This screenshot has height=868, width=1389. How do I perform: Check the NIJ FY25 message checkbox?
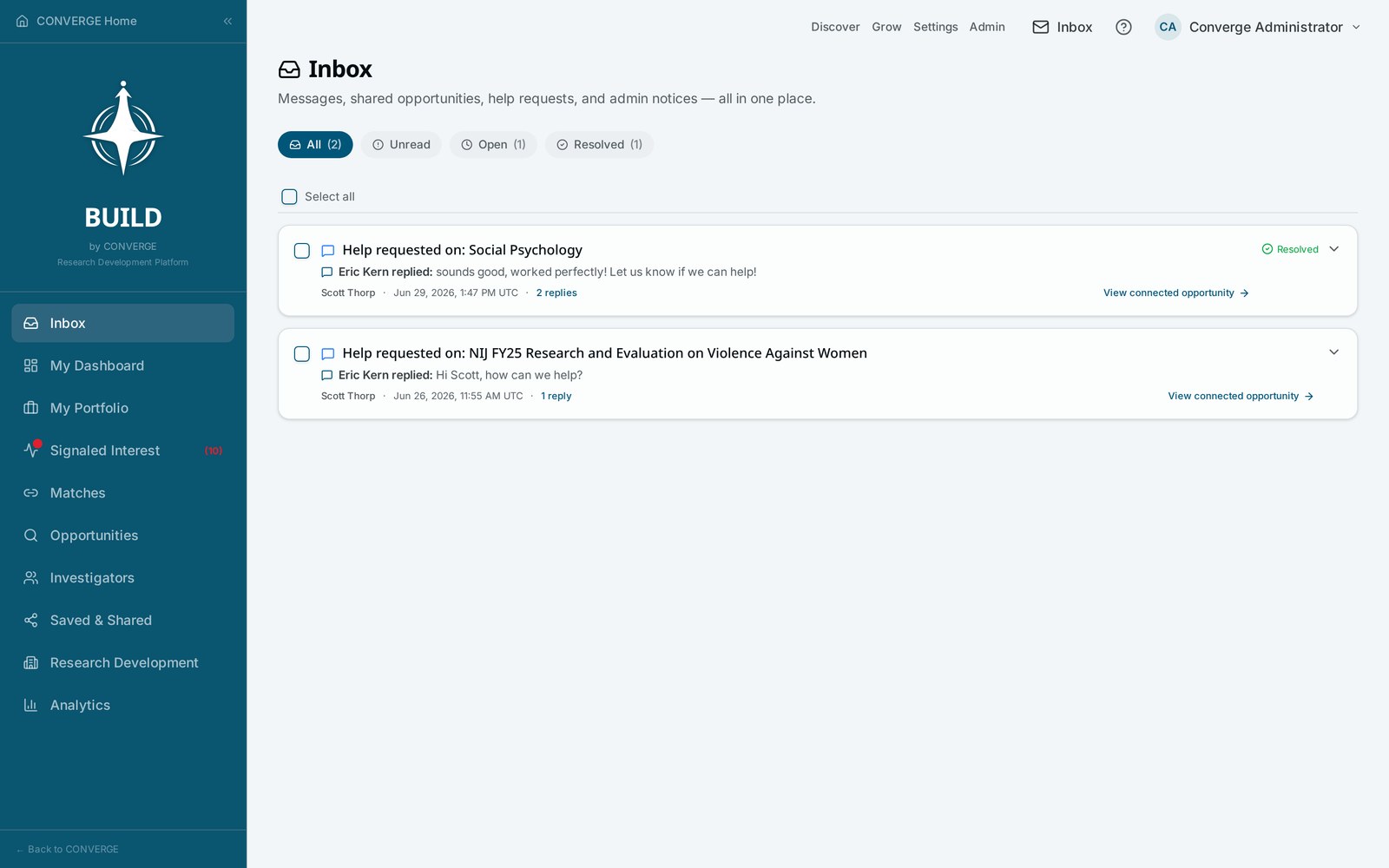[302, 354]
